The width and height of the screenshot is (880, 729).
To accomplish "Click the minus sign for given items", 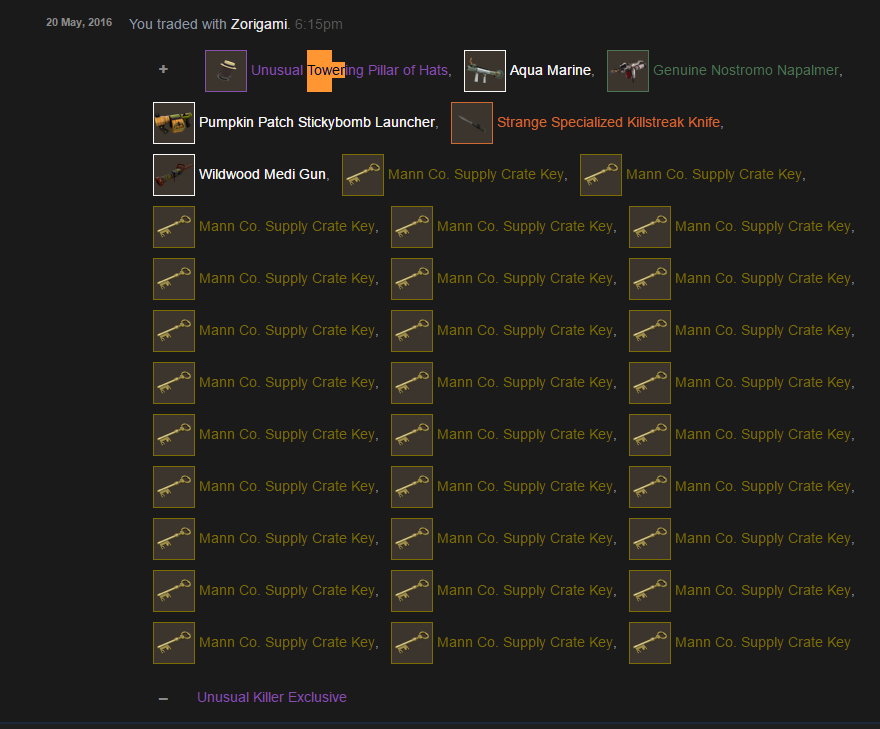I will point(163,699).
